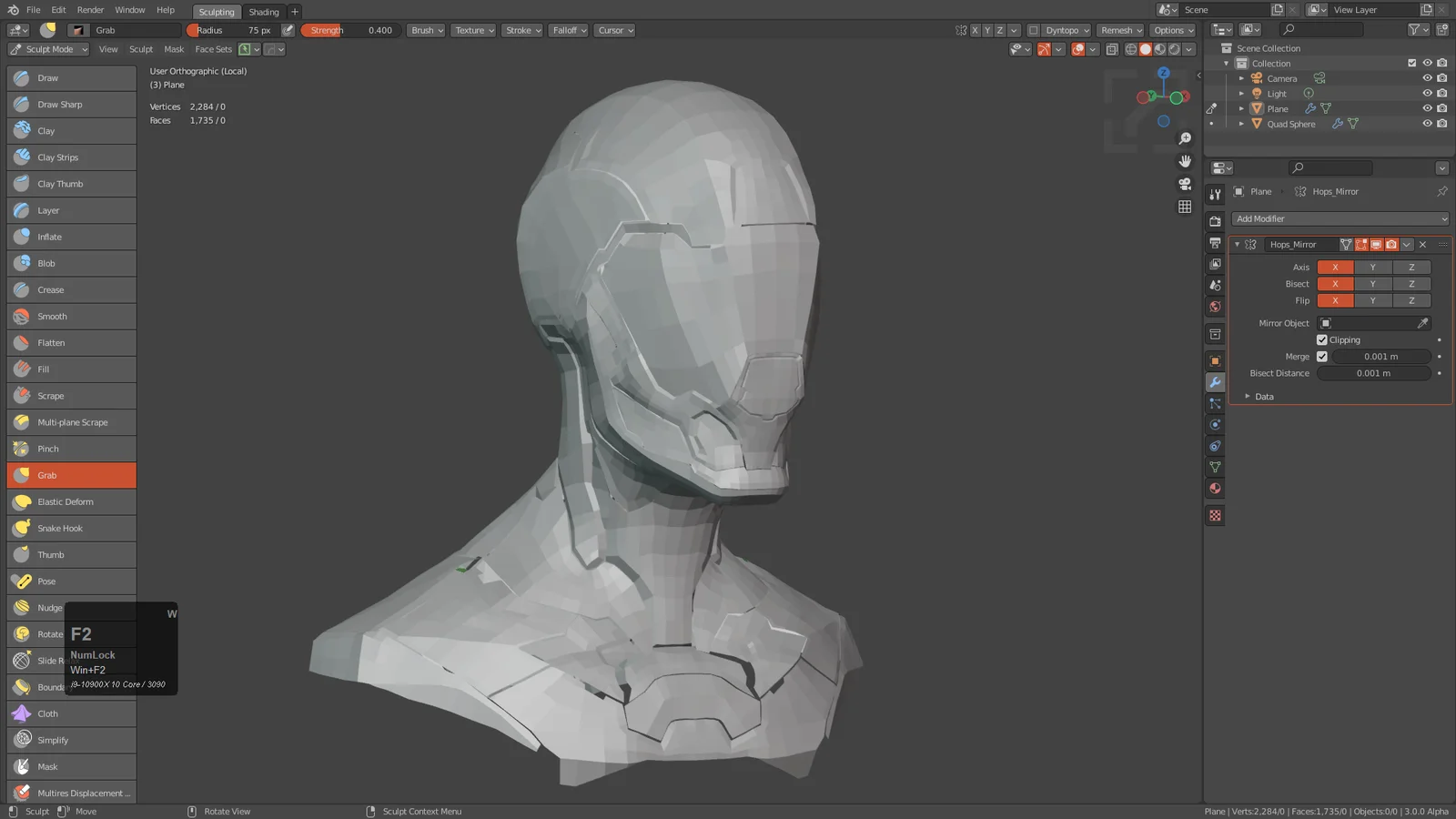Image resolution: width=1456 pixels, height=819 pixels.
Task: Remove the Hops_Mirror modifier with its X button
Action: pos(1421,244)
